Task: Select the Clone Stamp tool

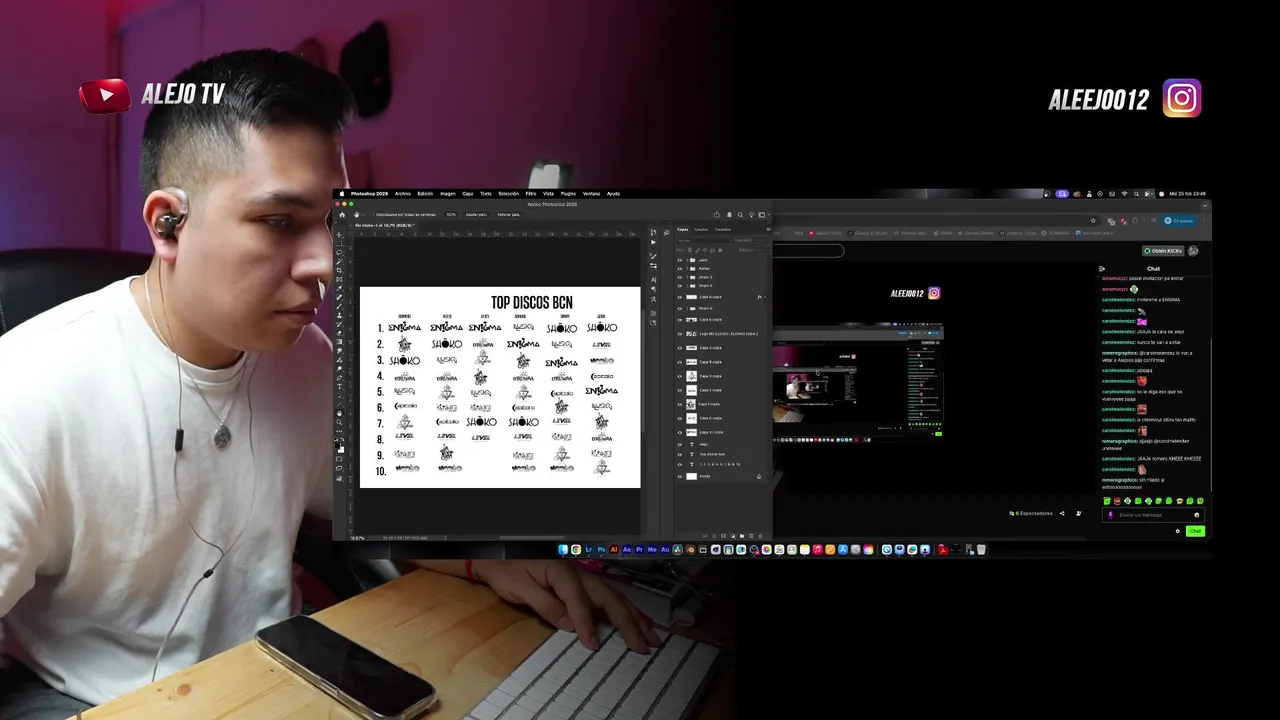Action: pos(339,315)
